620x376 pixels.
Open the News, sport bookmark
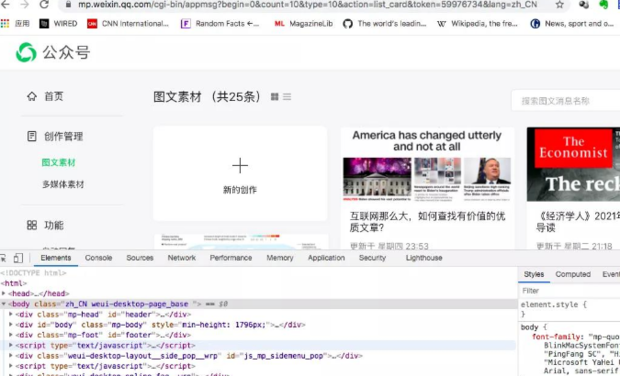(x=572, y=24)
